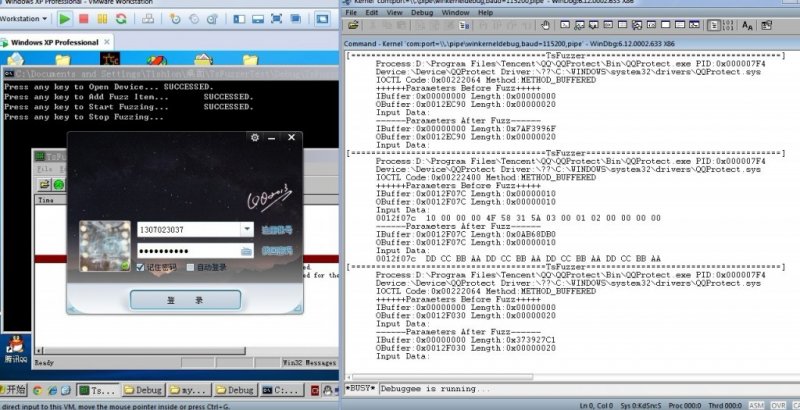Open WinDbg options icon at toolbar end

click(766, 25)
